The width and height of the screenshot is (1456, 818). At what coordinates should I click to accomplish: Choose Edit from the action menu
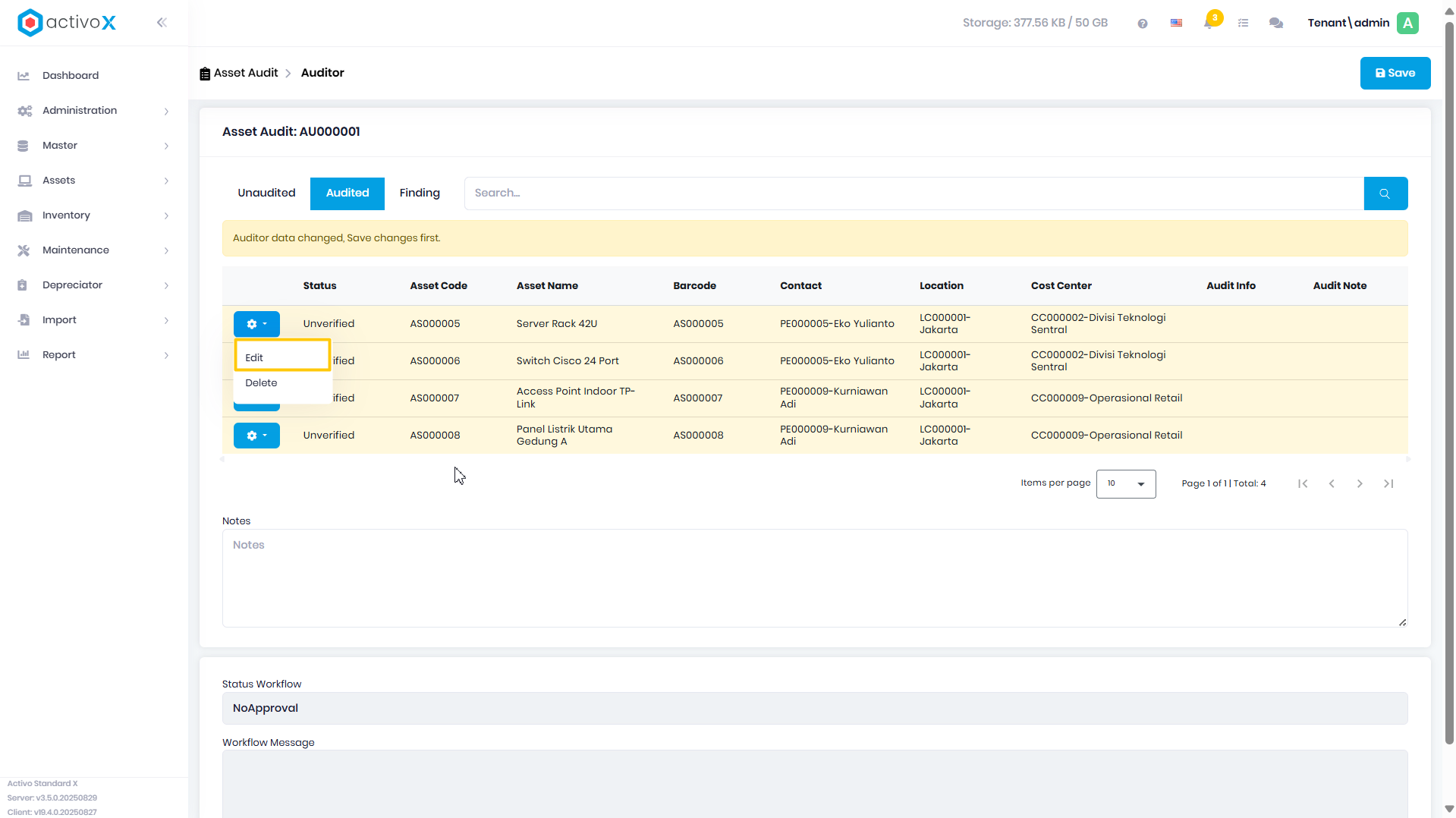point(282,357)
